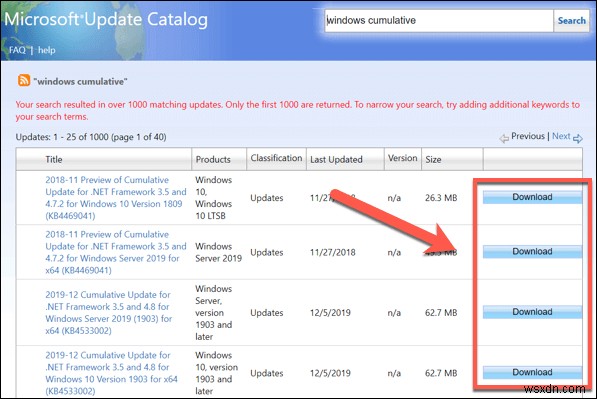Sort by the Version column header
Image resolution: width=597 pixels, height=399 pixels.
coord(402,158)
